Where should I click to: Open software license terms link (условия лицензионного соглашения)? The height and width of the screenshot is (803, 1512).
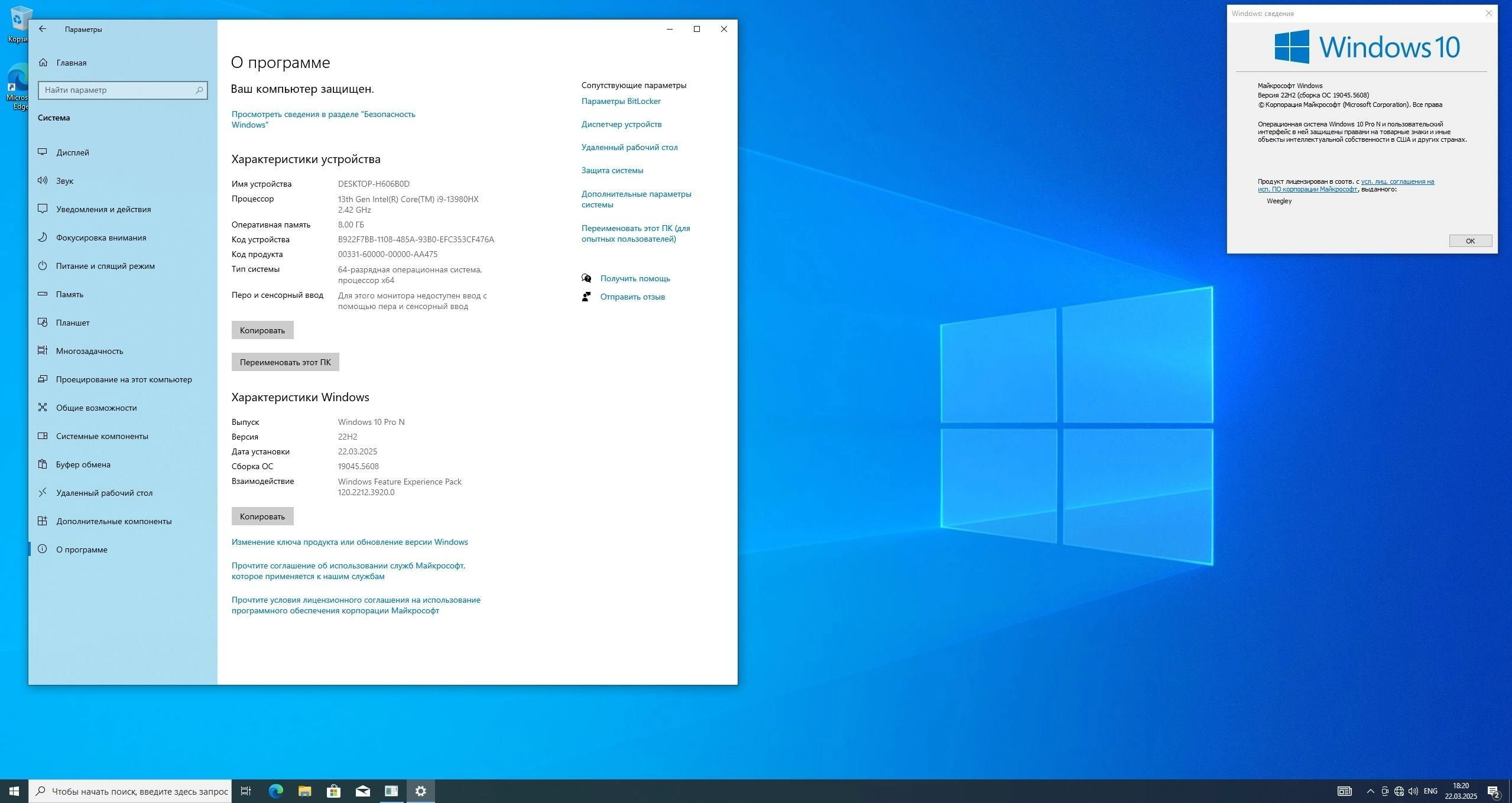pyautogui.click(x=356, y=605)
